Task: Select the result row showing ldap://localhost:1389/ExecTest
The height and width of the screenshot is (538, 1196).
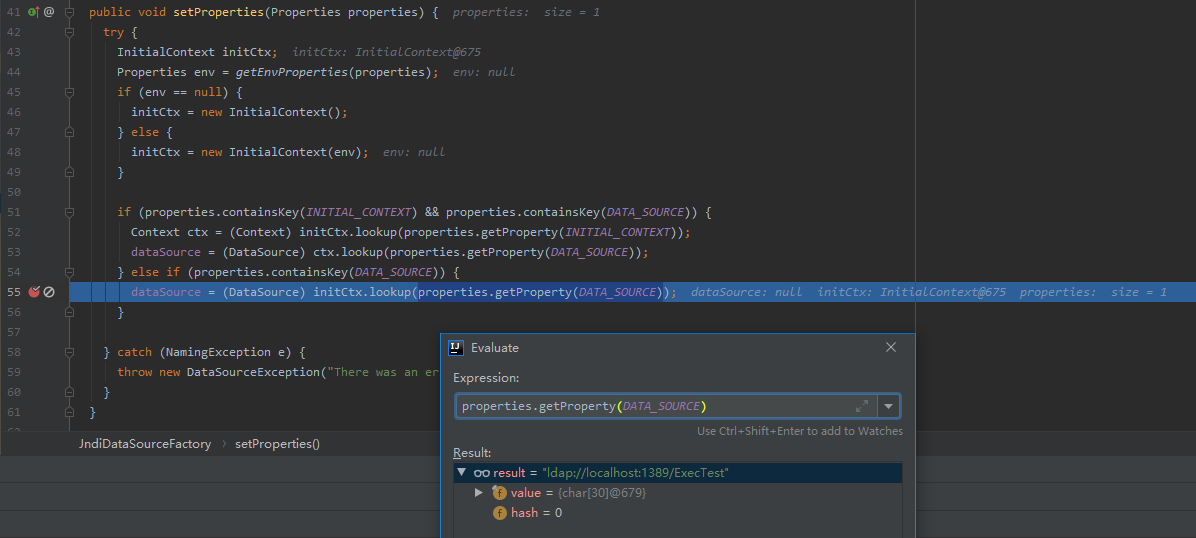Action: [677, 473]
